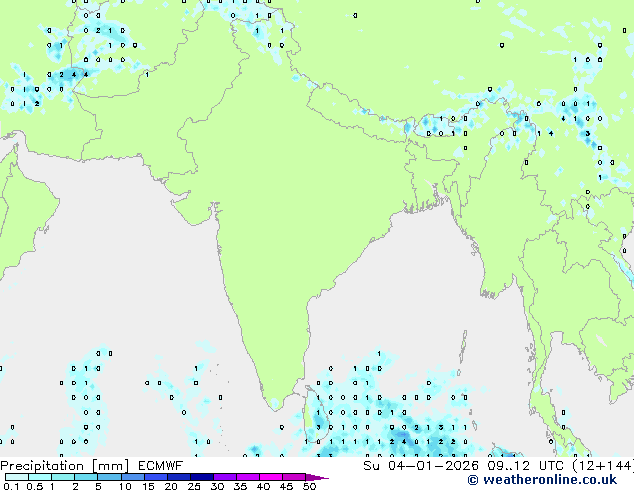The image size is (634, 490).
Task: Click the '[mm]' unit label
Action: pyautogui.click(x=111, y=466)
